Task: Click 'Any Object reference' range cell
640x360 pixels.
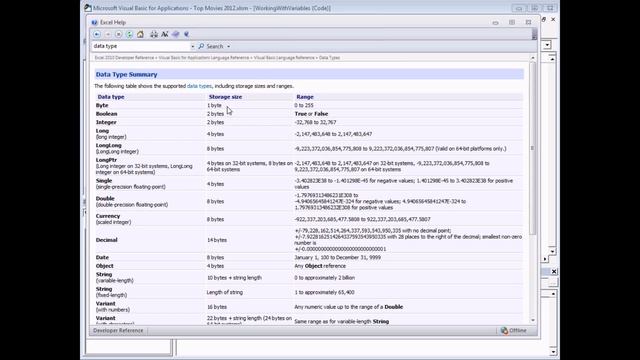Action: [320, 266]
